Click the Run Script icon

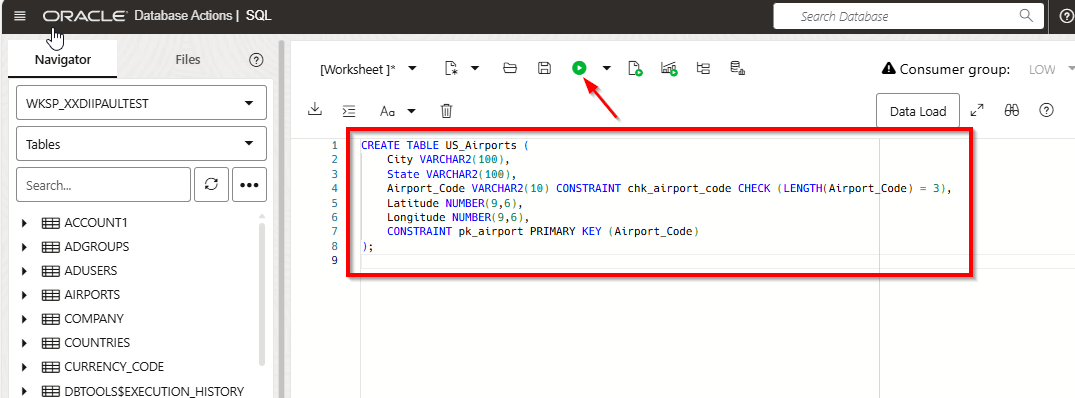pyautogui.click(x=635, y=68)
